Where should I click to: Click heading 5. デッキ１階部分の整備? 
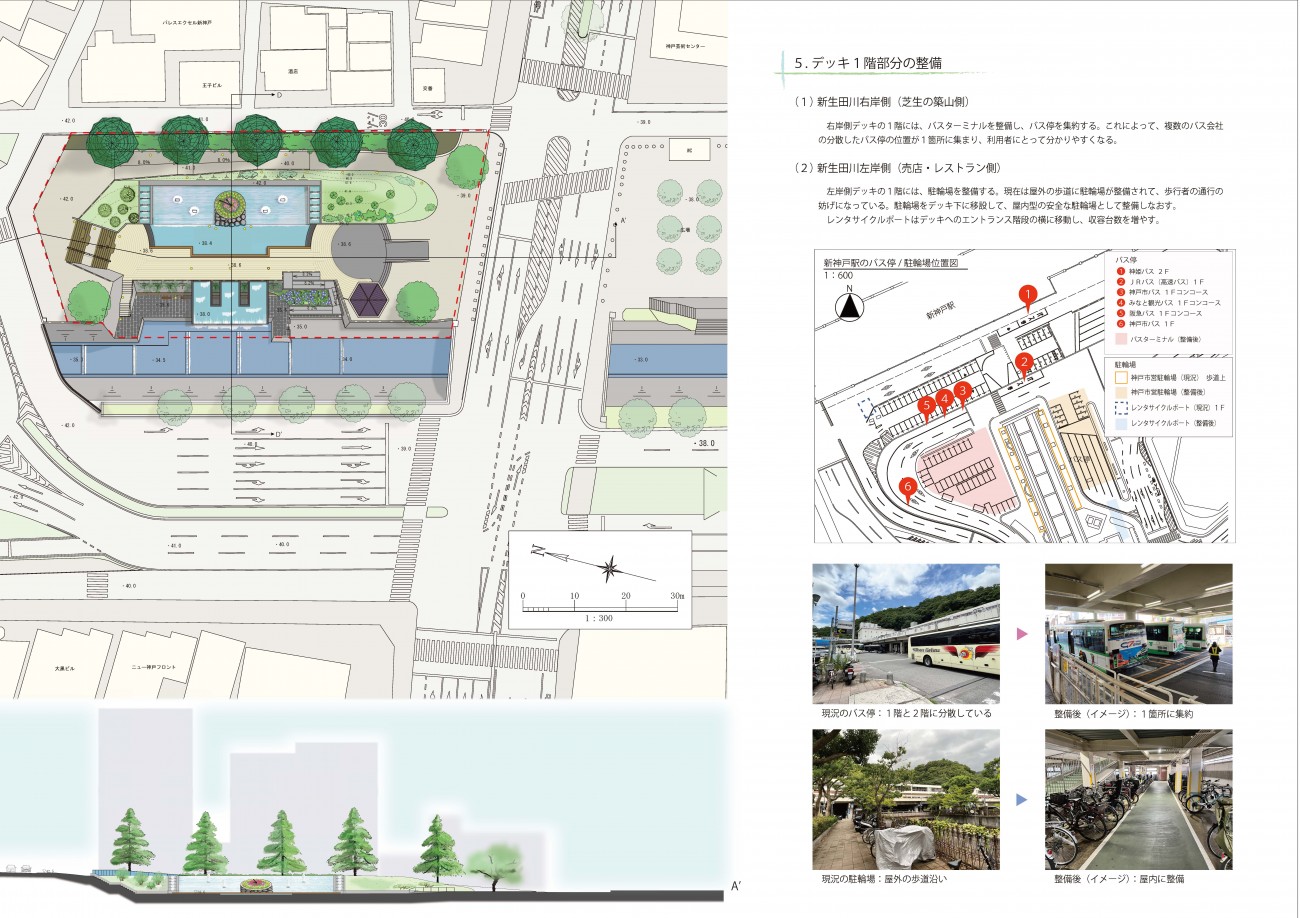pos(867,63)
